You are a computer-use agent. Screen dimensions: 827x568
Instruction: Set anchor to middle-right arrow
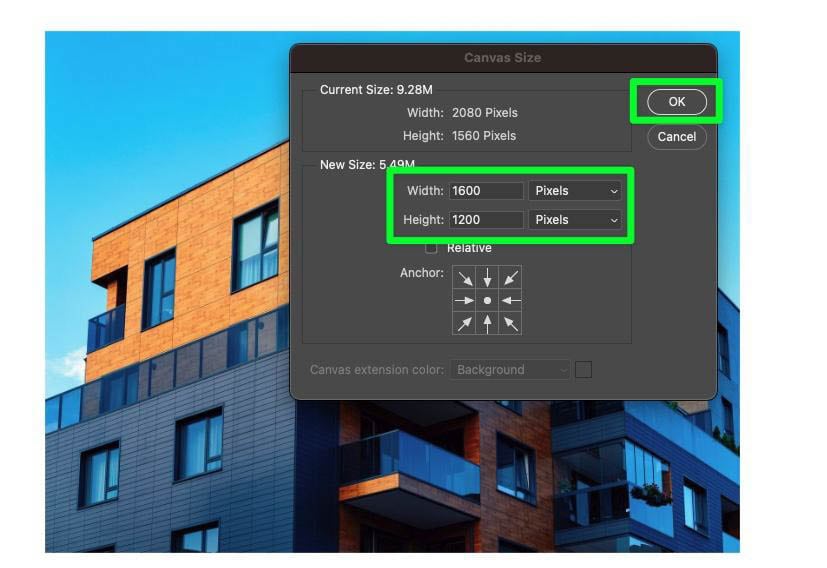(x=510, y=301)
